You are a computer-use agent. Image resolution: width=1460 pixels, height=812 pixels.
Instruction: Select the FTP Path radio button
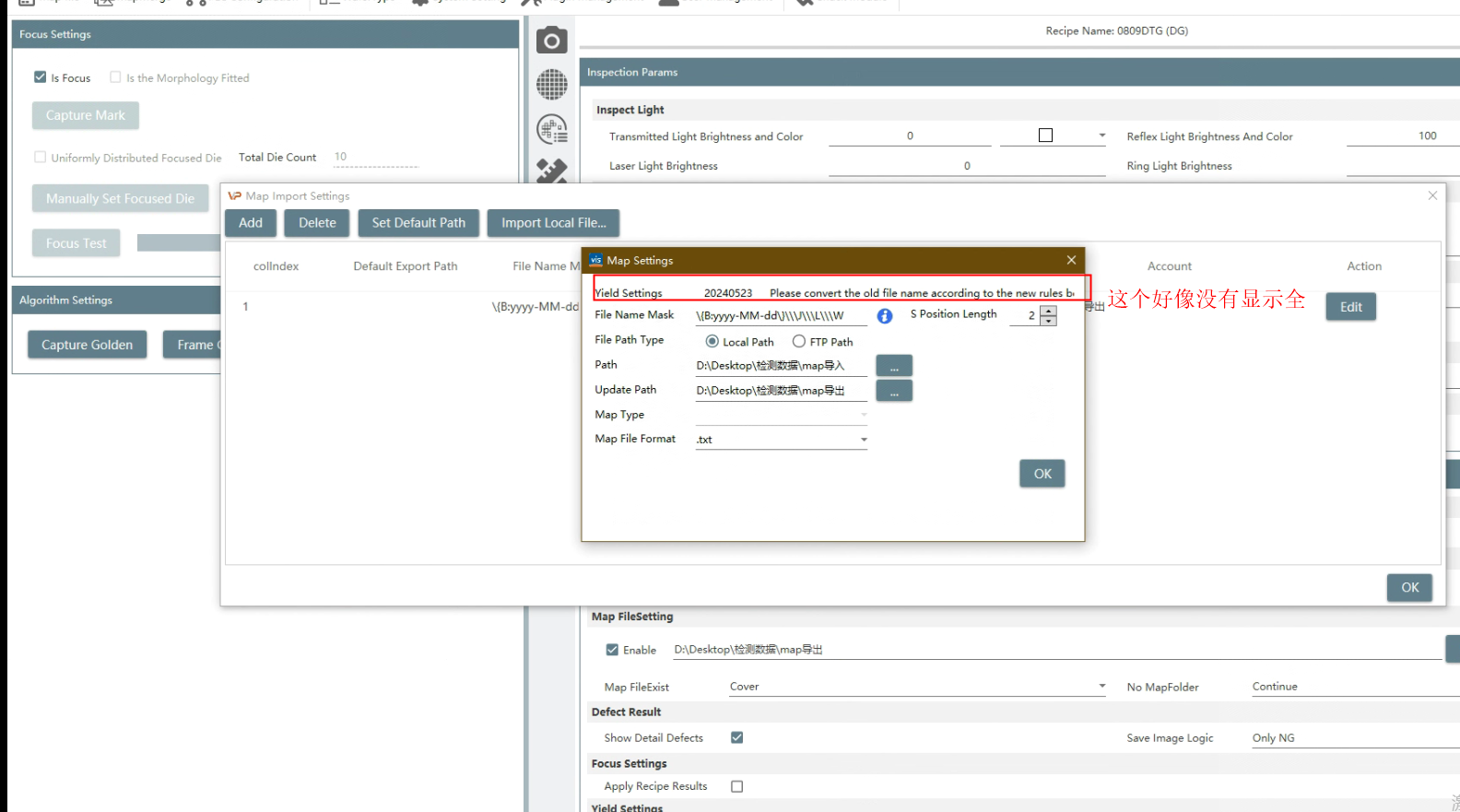coord(799,341)
